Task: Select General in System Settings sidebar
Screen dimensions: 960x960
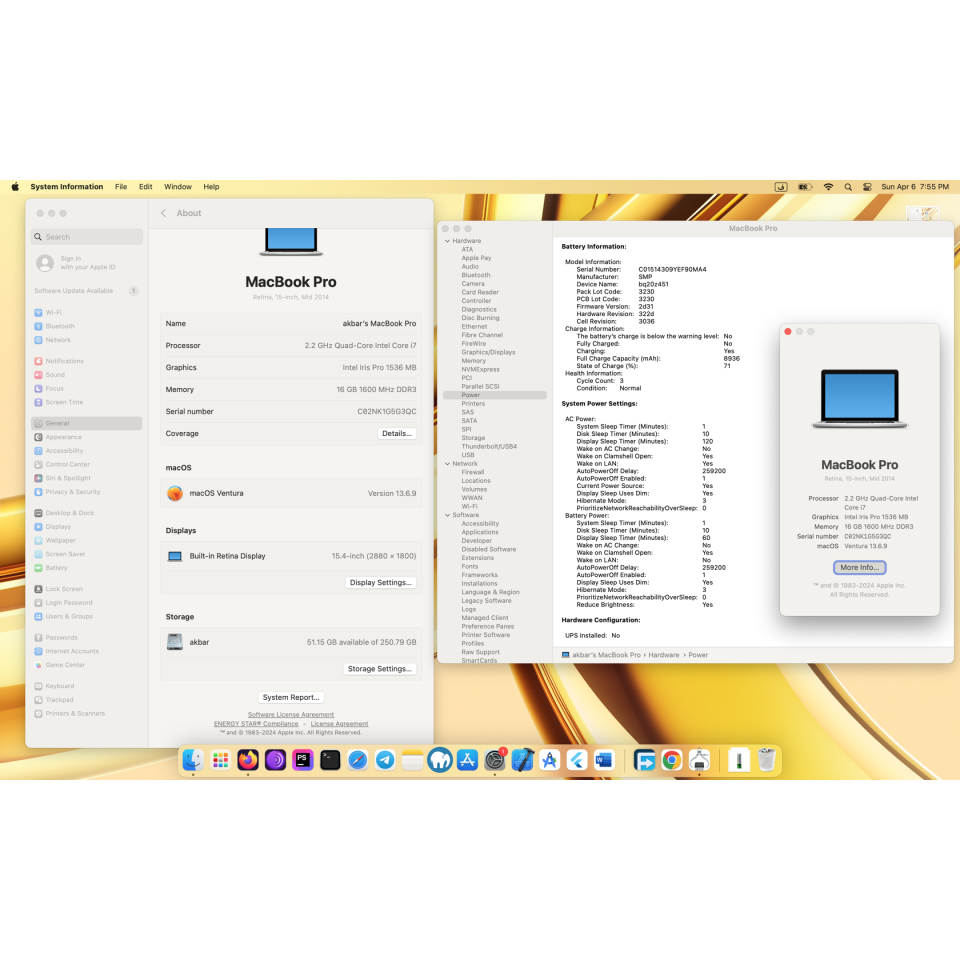Action: click(86, 423)
